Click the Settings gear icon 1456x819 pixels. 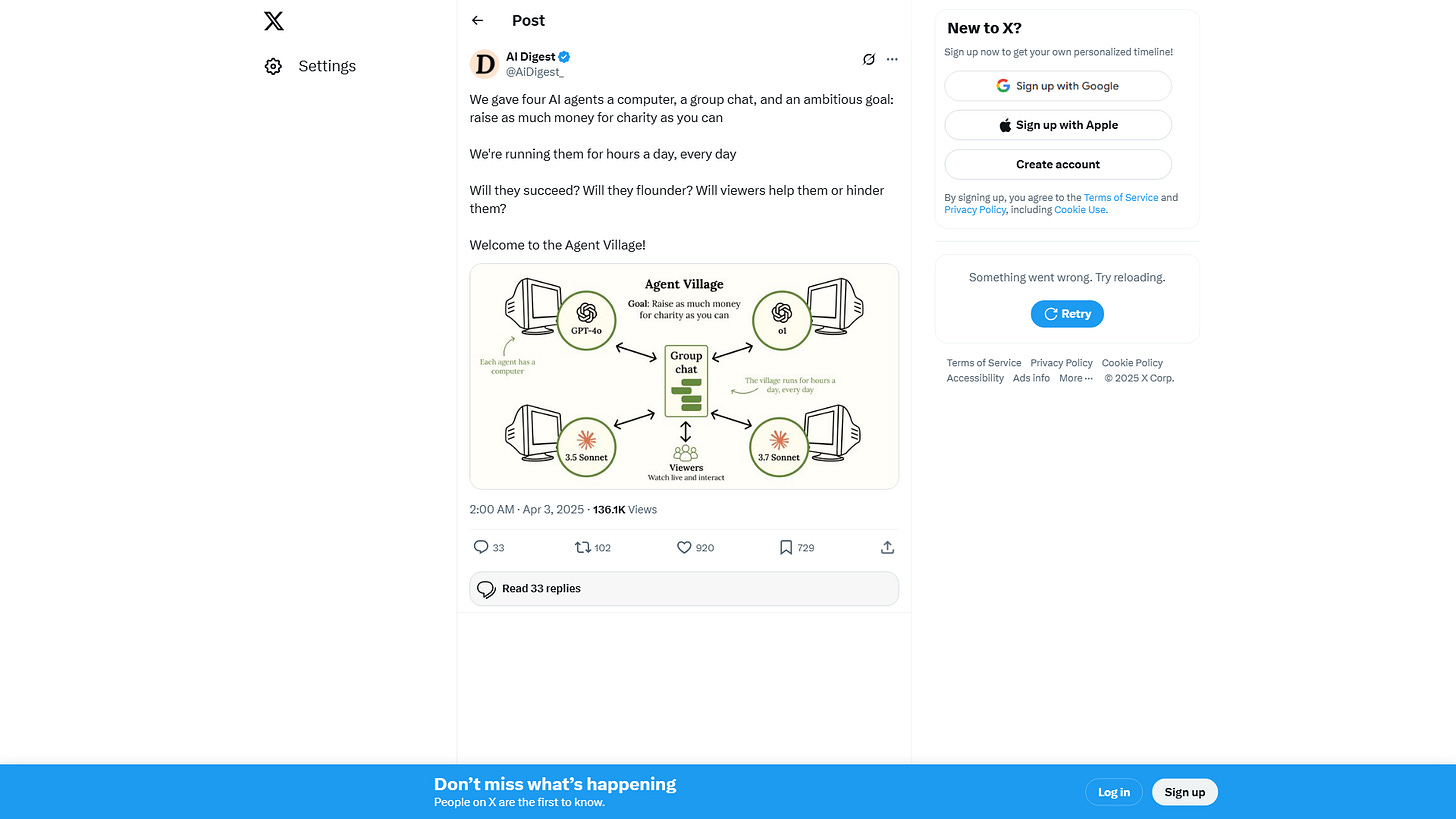coord(273,66)
